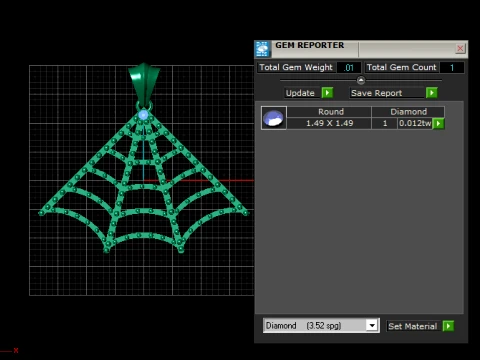
Task: Close the Gem Reporter panel
Action: point(460,49)
